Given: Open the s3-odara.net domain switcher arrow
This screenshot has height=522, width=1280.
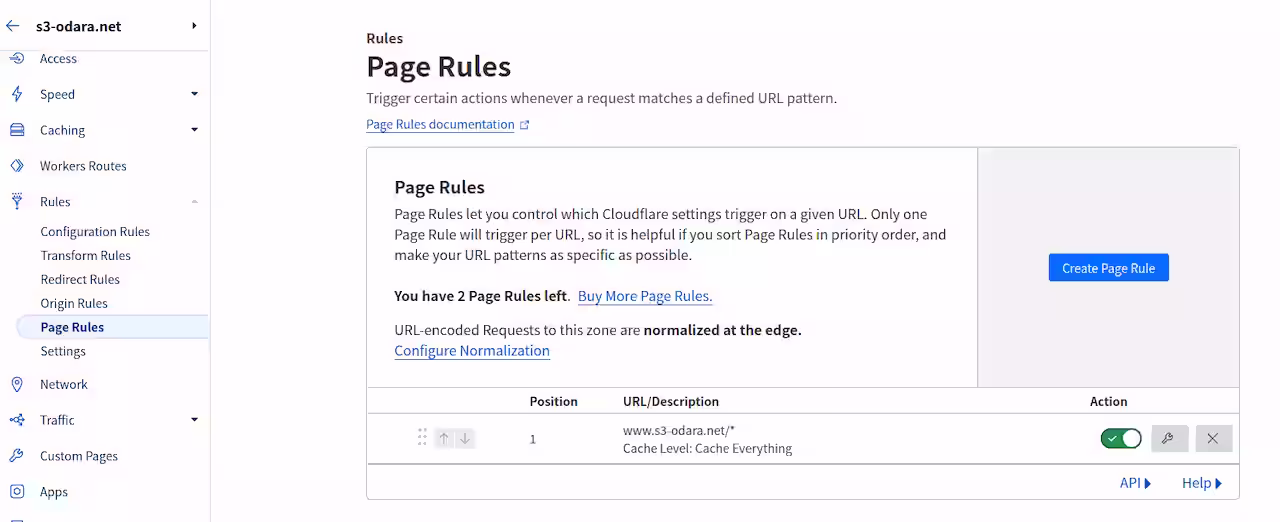Looking at the screenshot, I should (x=194, y=26).
